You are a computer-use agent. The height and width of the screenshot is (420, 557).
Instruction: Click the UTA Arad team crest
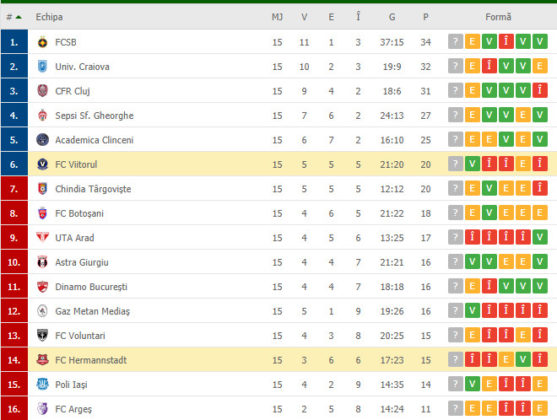point(43,237)
